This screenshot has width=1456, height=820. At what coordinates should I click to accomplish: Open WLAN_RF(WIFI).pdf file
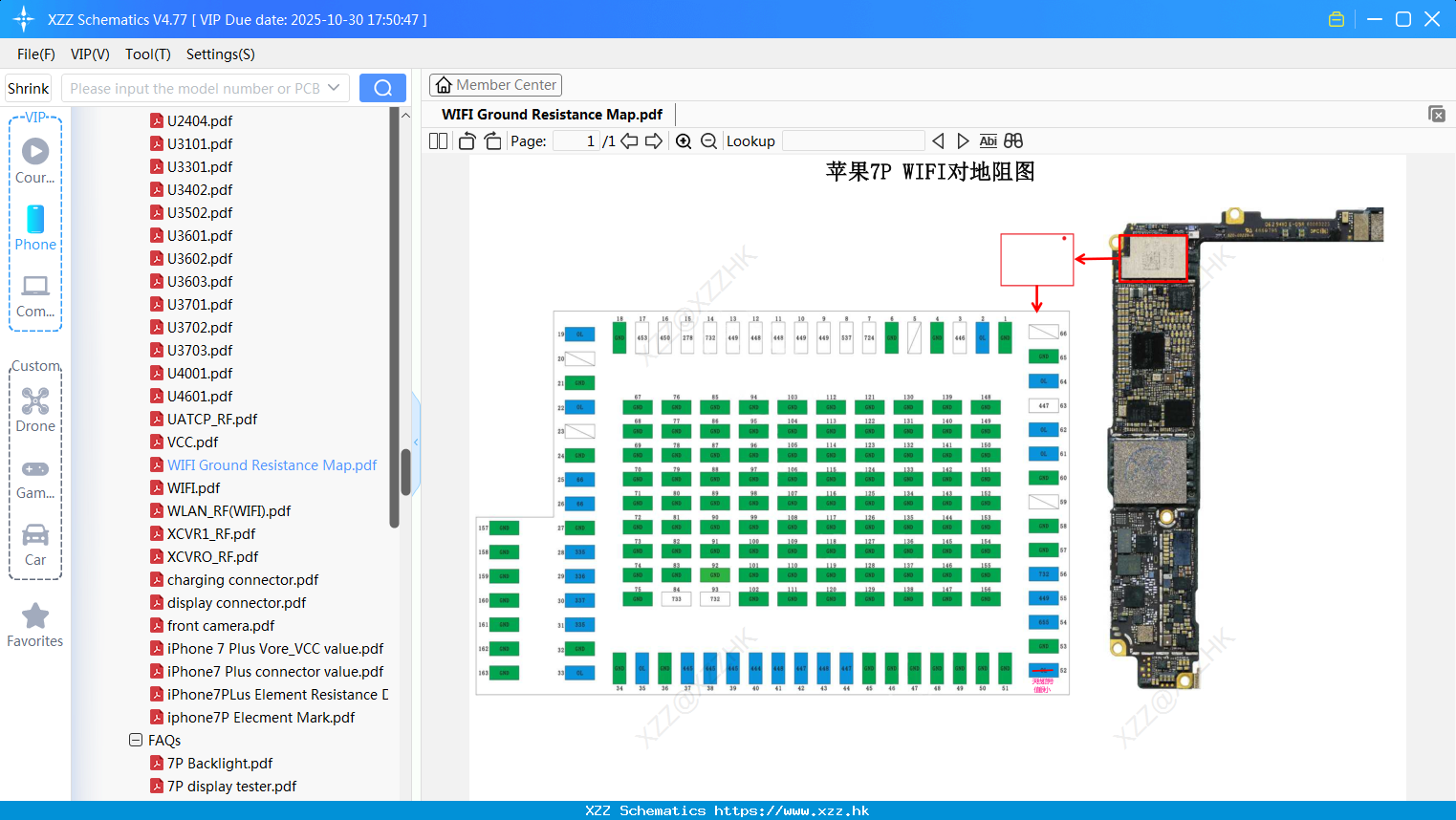(228, 510)
